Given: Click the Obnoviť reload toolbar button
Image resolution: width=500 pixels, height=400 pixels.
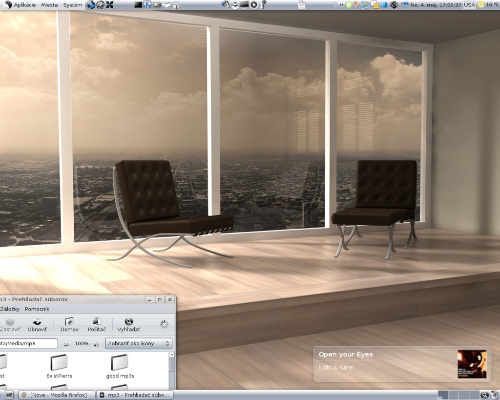Looking at the screenshot, I should 37,325.
